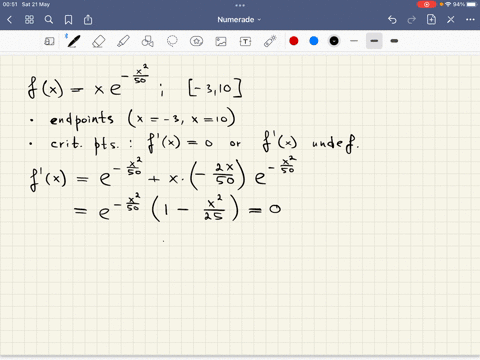Open the more options ellipsis menu
This screenshot has height=360, width=480.
point(470,20)
